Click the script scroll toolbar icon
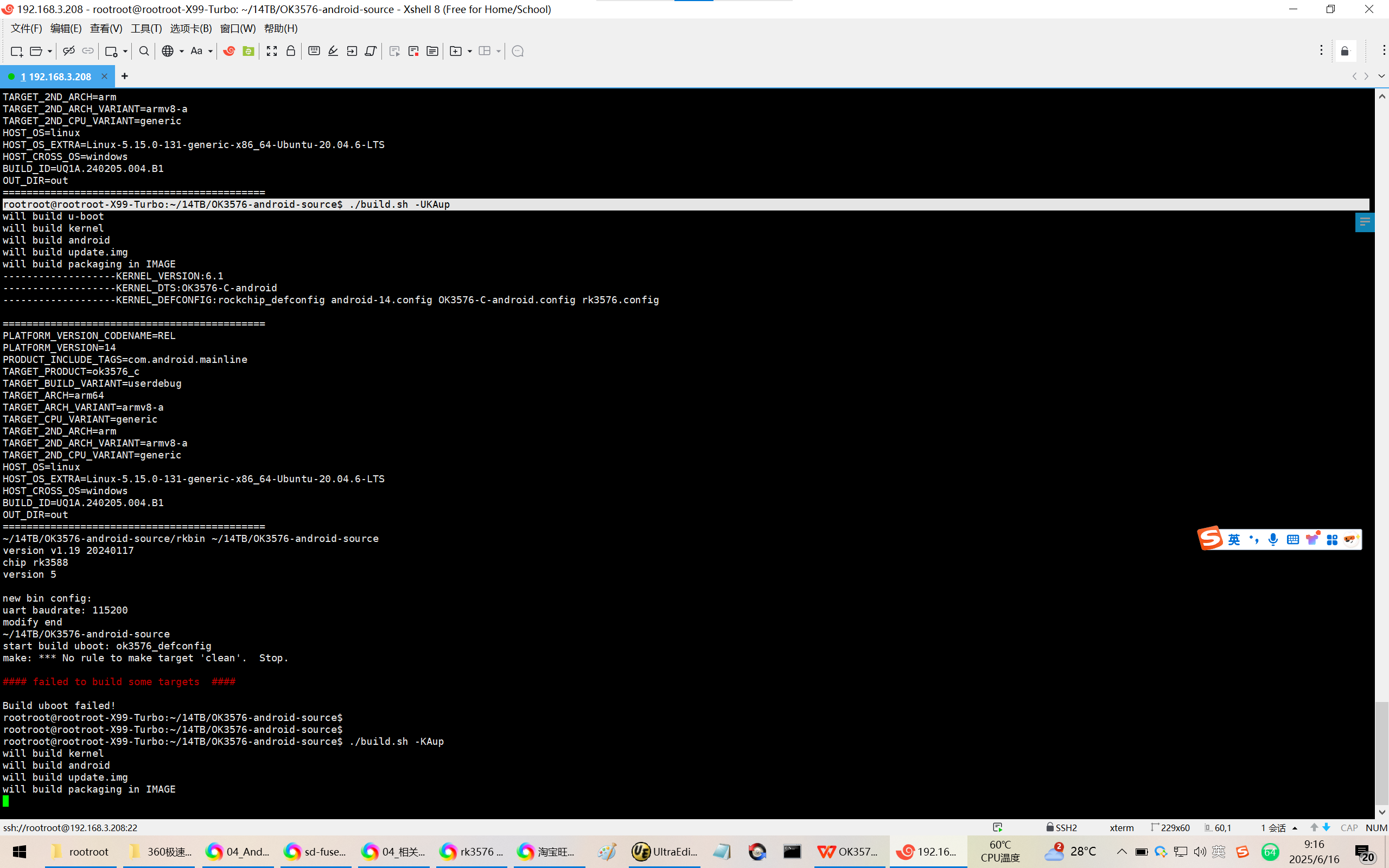Viewport: 1389px width, 868px height. point(371,52)
